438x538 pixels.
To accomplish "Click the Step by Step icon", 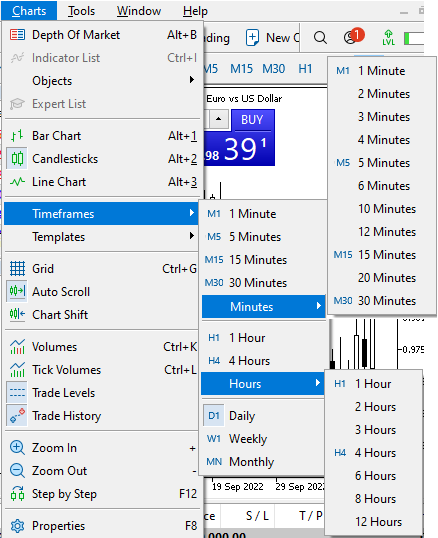I will click(x=17, y=494).
